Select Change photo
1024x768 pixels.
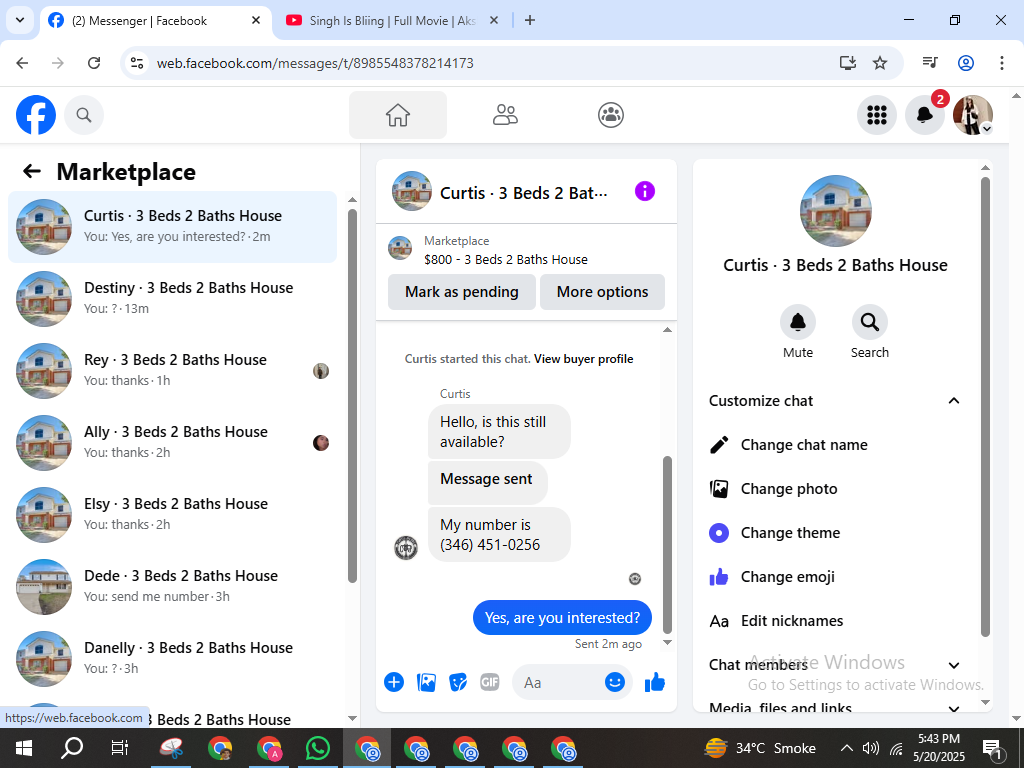pyautogui.click(x=835, y=488)
